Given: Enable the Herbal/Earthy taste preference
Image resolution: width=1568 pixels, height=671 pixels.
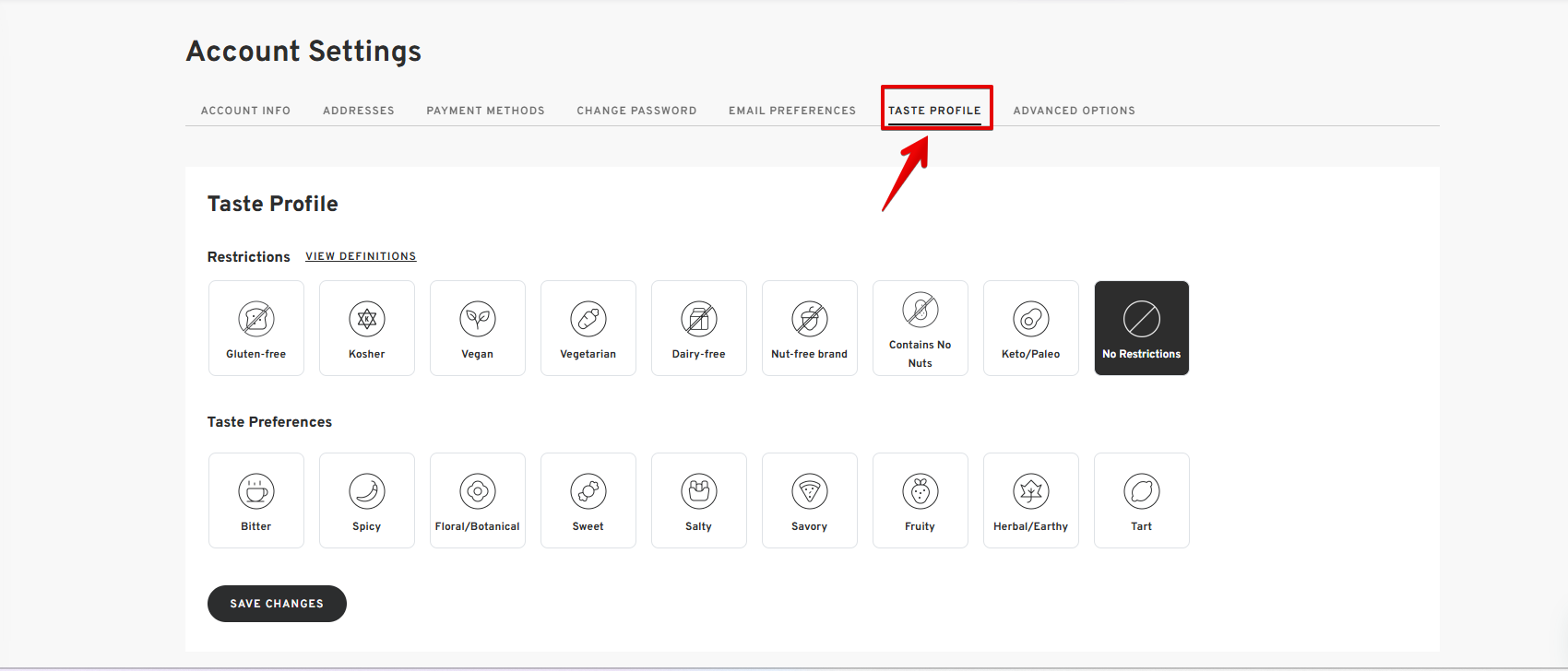Looking at the screenshot, I should click(1031, 500).
